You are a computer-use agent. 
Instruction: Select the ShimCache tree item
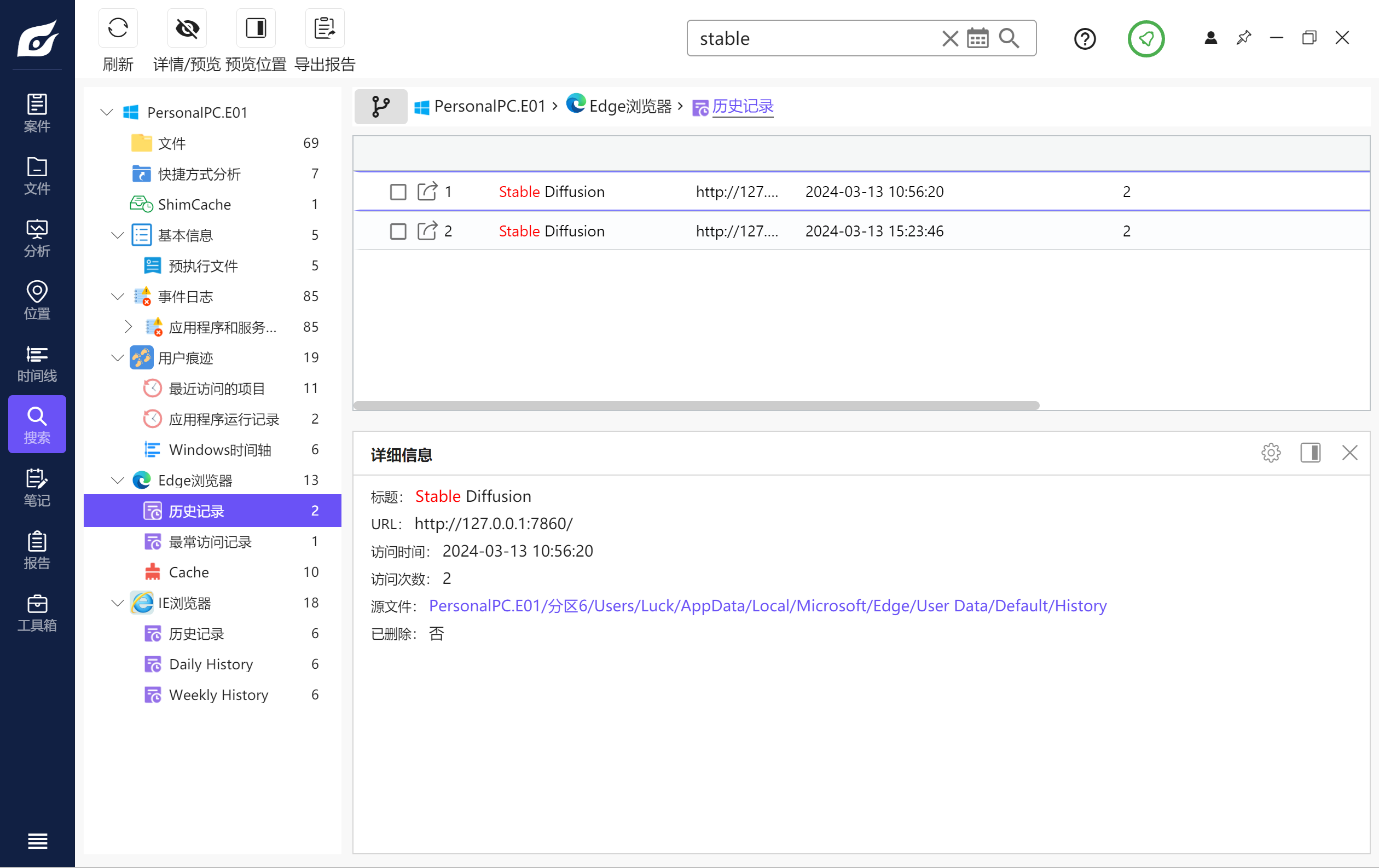click(x=213, y=204)
